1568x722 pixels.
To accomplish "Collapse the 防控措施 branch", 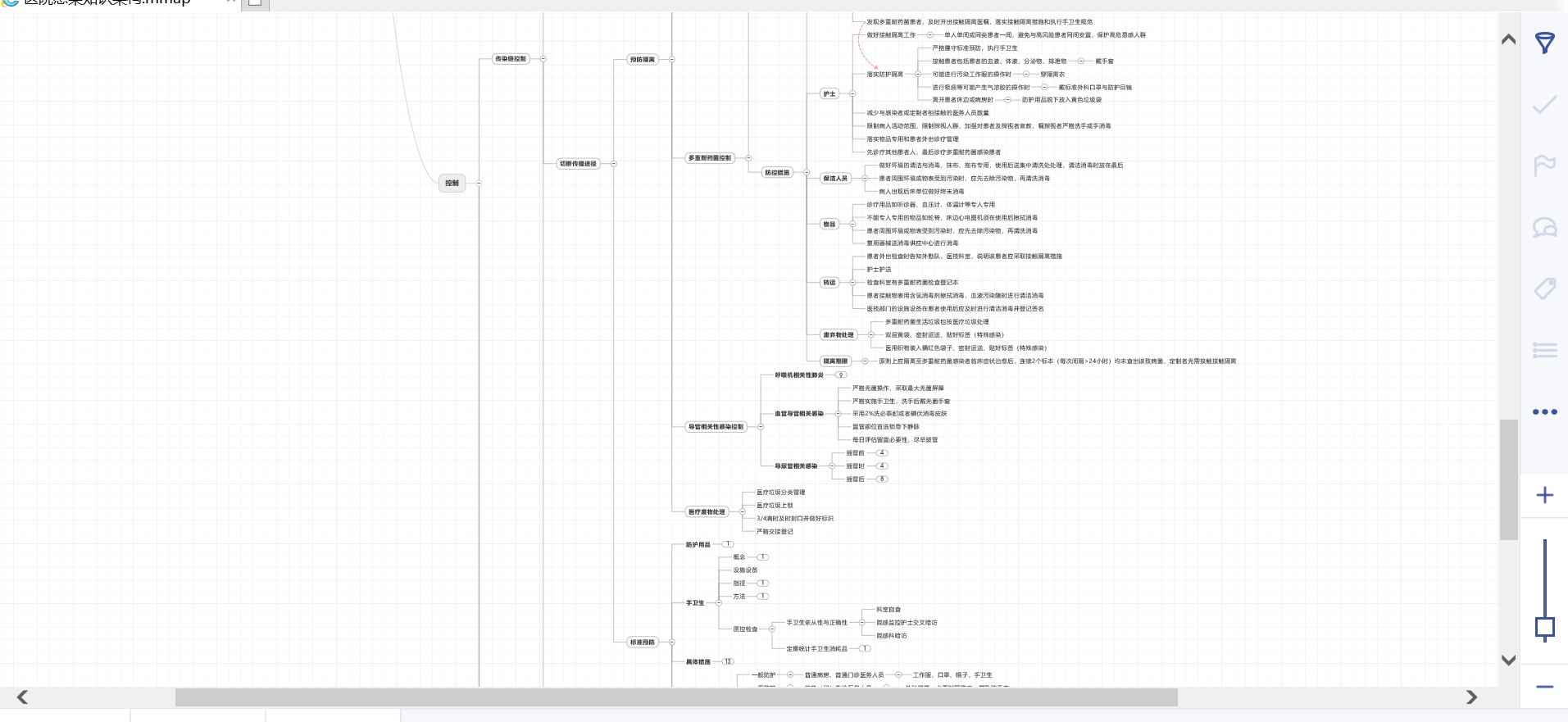I will [x=807, y=173].
